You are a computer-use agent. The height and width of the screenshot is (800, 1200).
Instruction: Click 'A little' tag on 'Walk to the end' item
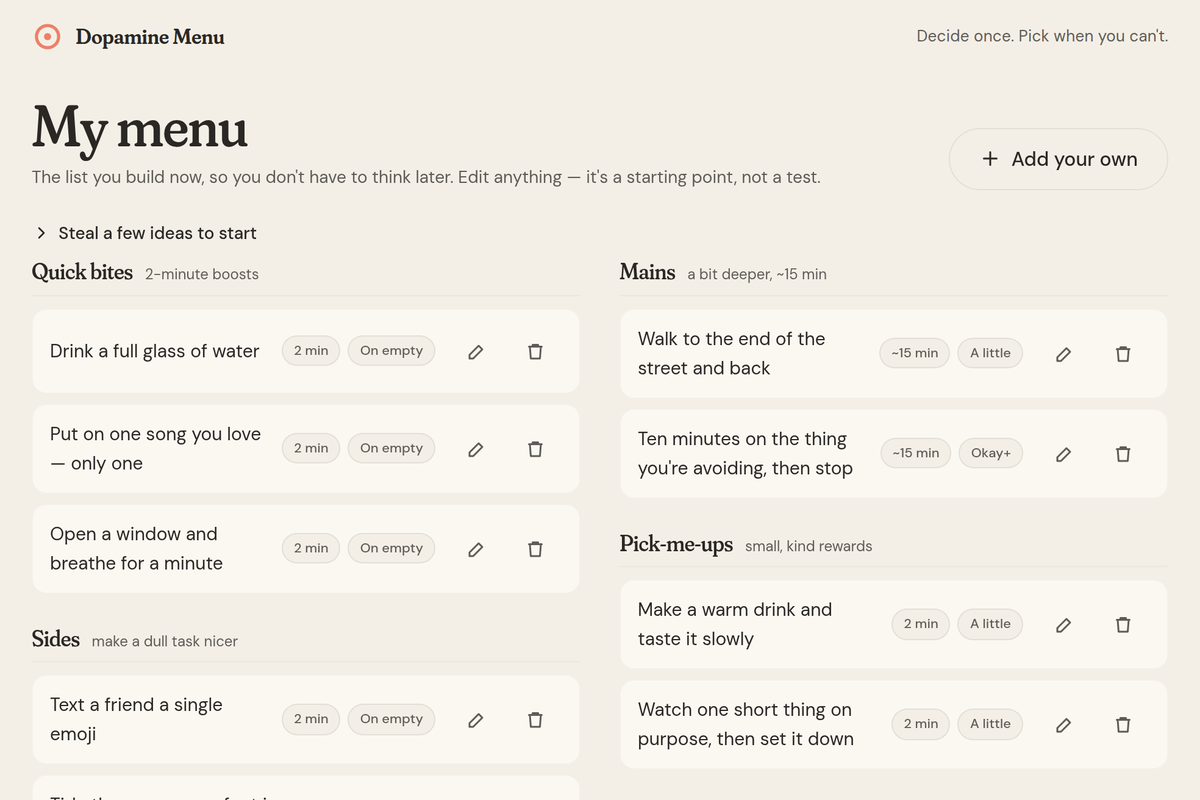coord(990,353)
